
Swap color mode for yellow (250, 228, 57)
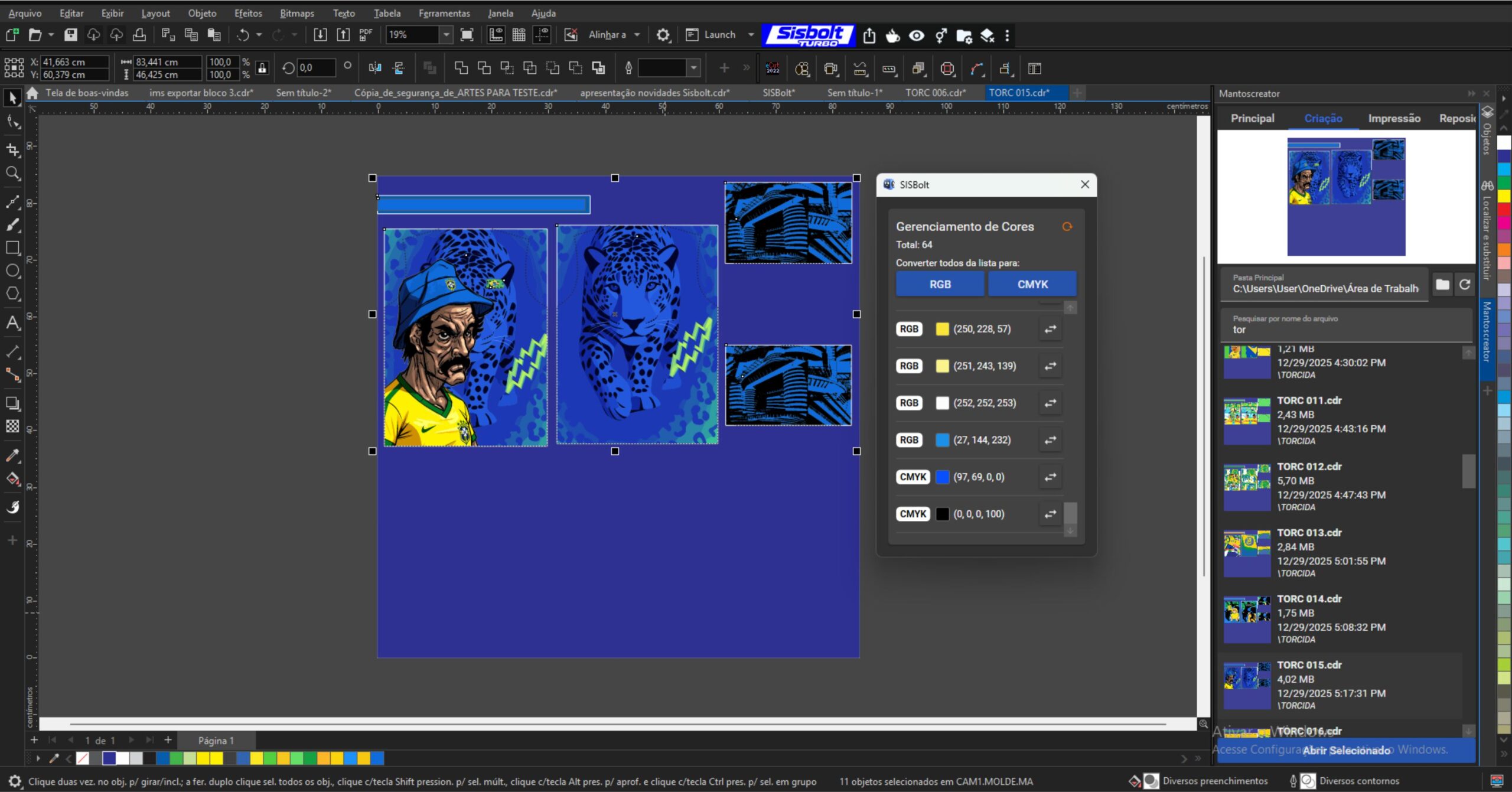click(1050, 329)
